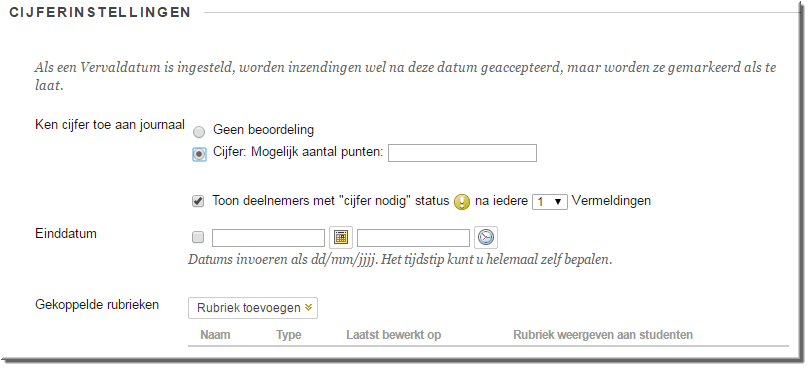Click the Einddatum time text field
The image size is (809, 368).
413,238
